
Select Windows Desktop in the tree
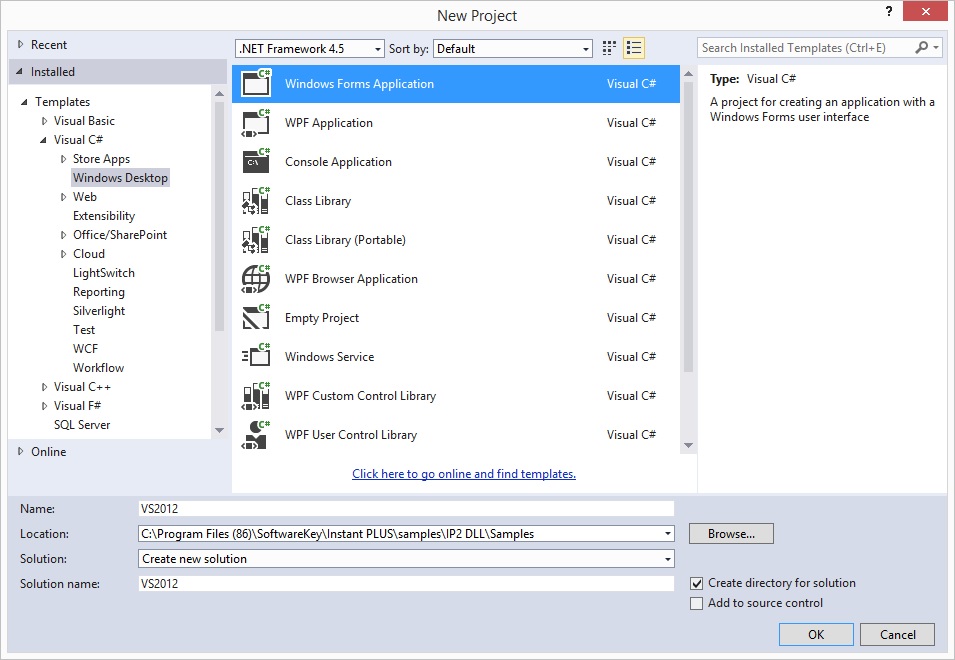[x=120, y=178]
